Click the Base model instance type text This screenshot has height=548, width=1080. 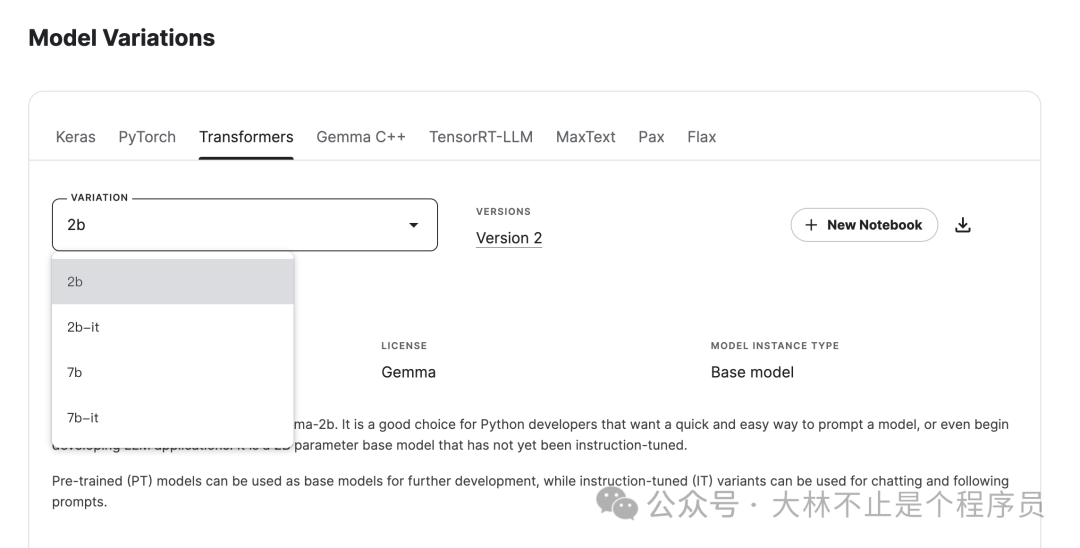pyautogui.click(x=752, y=372)
